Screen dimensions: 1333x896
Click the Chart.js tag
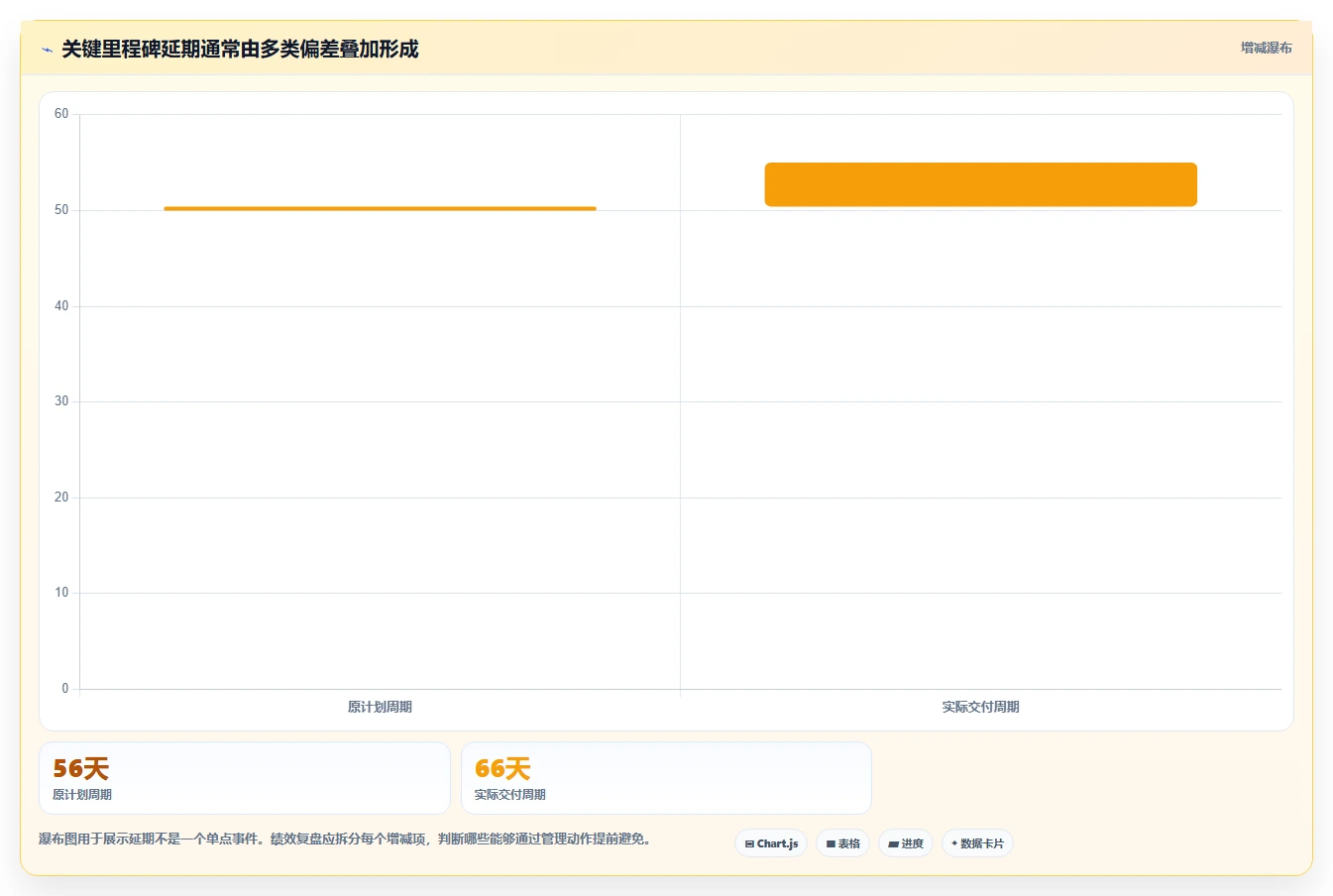[x=771, y=843]
